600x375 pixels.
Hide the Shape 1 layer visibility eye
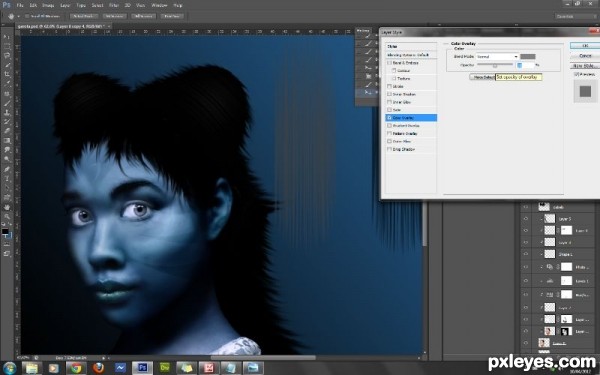pyautogui.click(x=525, y=254)
